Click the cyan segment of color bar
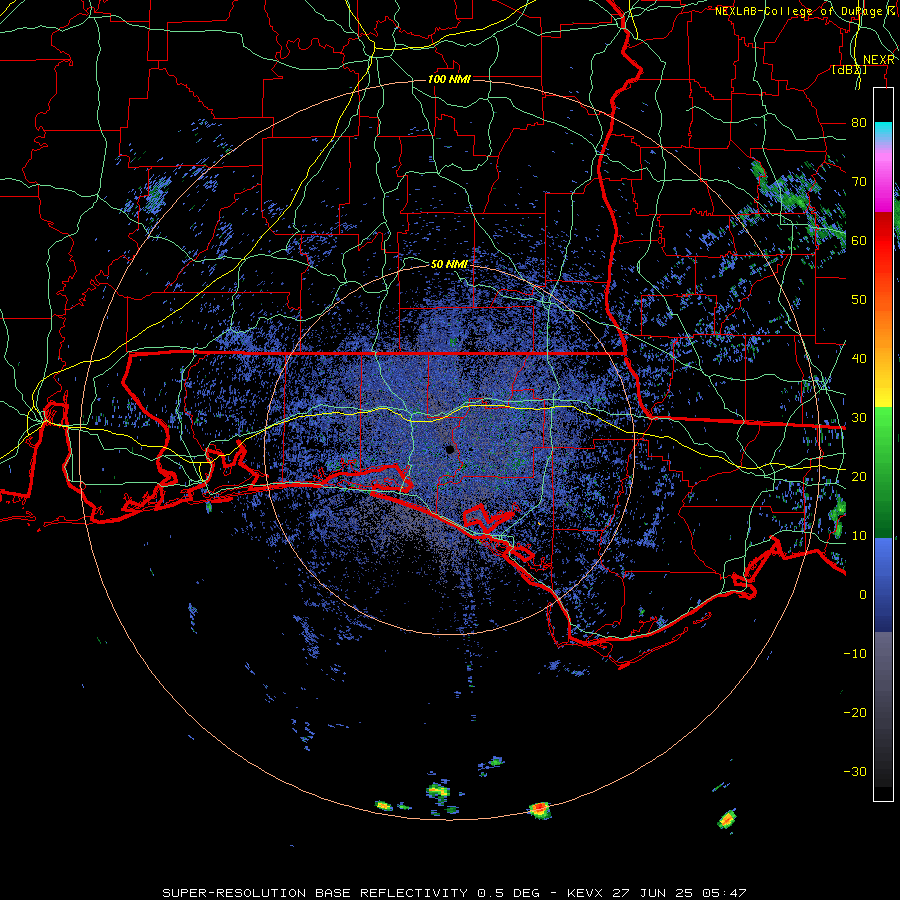 pos(883,131)
